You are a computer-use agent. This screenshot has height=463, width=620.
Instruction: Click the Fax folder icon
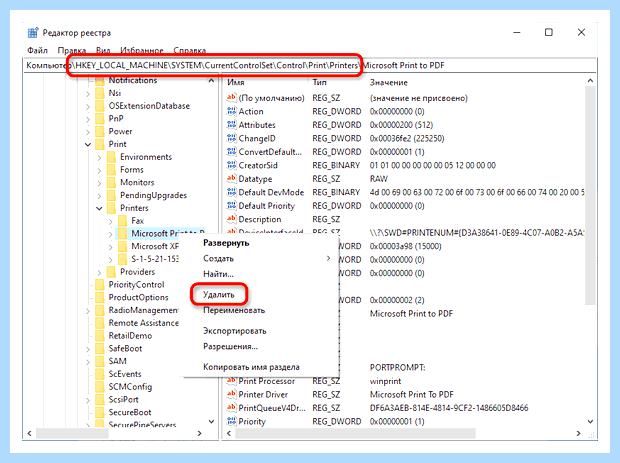123,220
